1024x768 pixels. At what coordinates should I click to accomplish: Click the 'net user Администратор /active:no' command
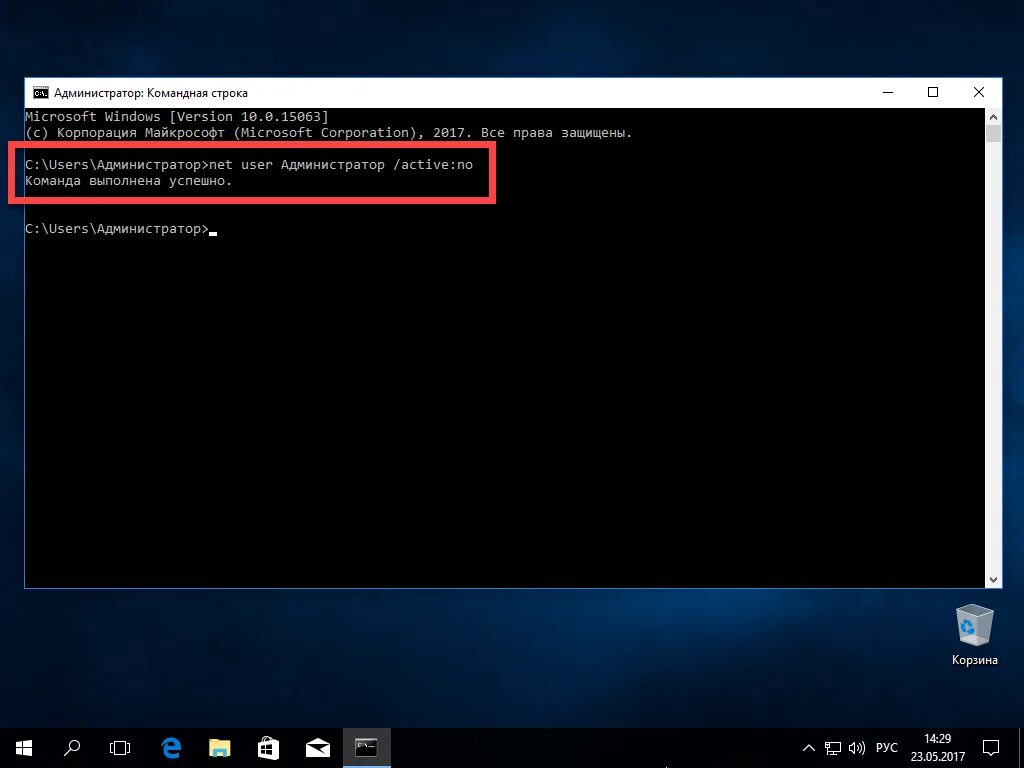341,165
